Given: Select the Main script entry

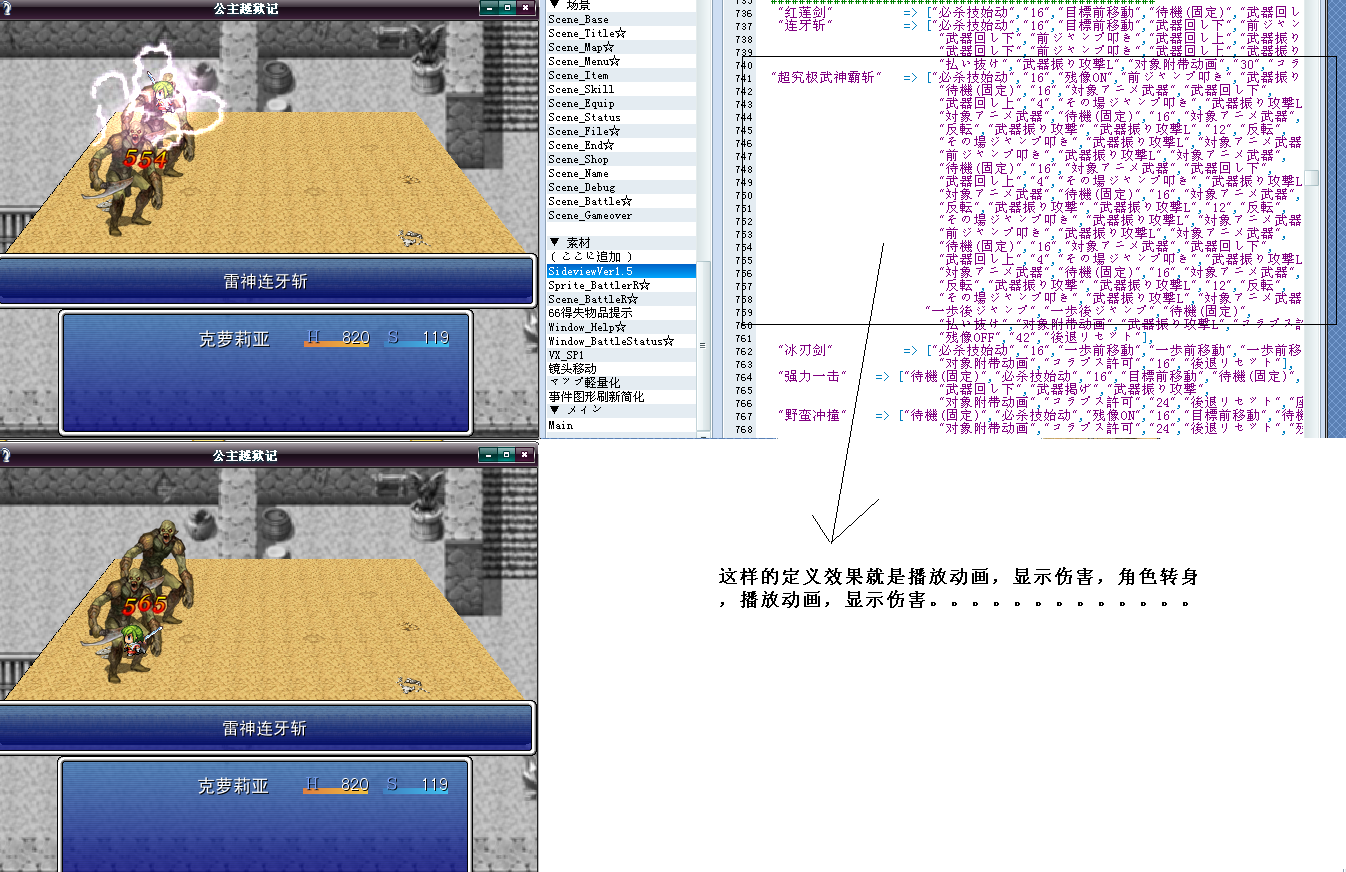Looking at the screenshot, I should (621, 425).
